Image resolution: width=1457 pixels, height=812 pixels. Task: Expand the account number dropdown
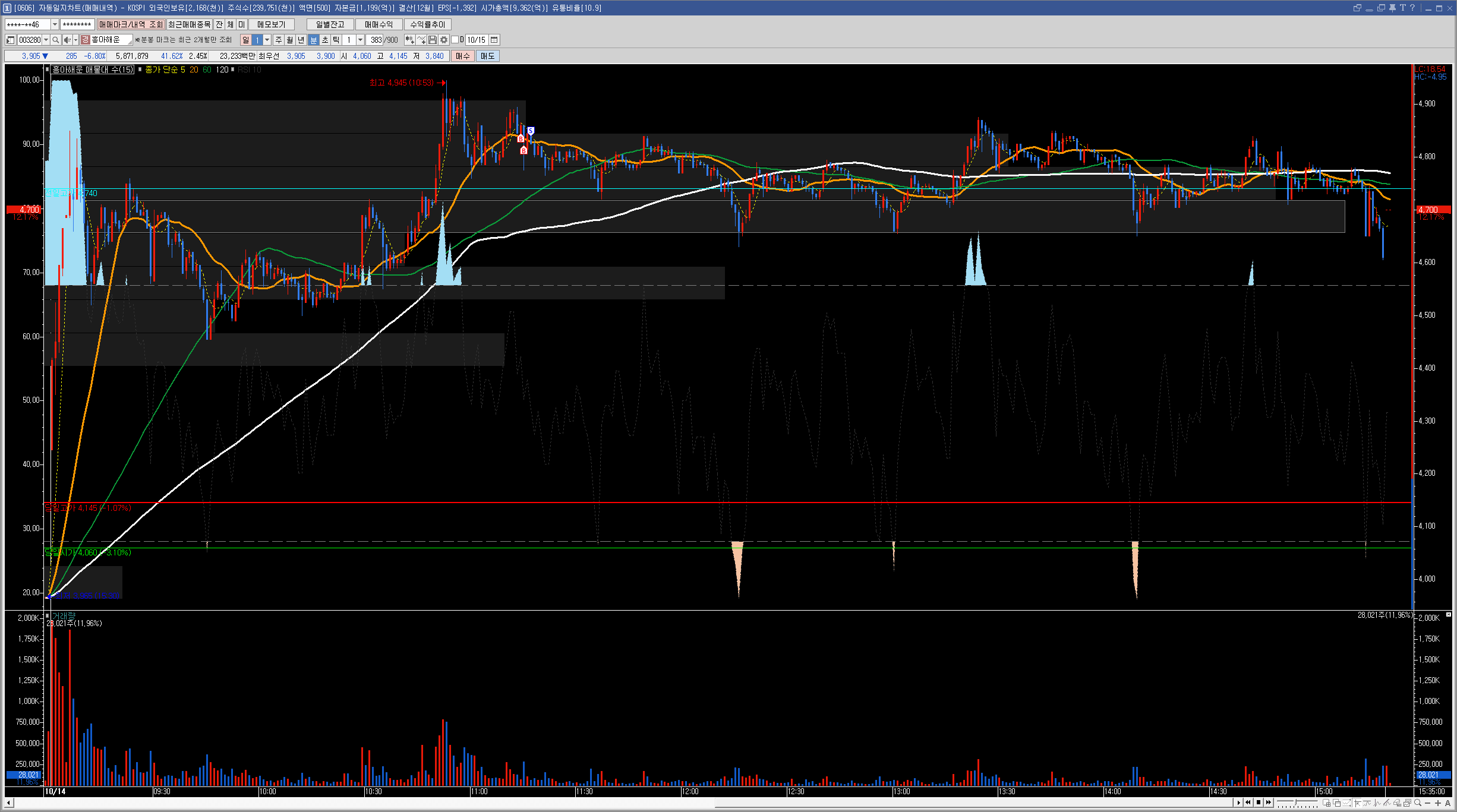coord(55,24)
